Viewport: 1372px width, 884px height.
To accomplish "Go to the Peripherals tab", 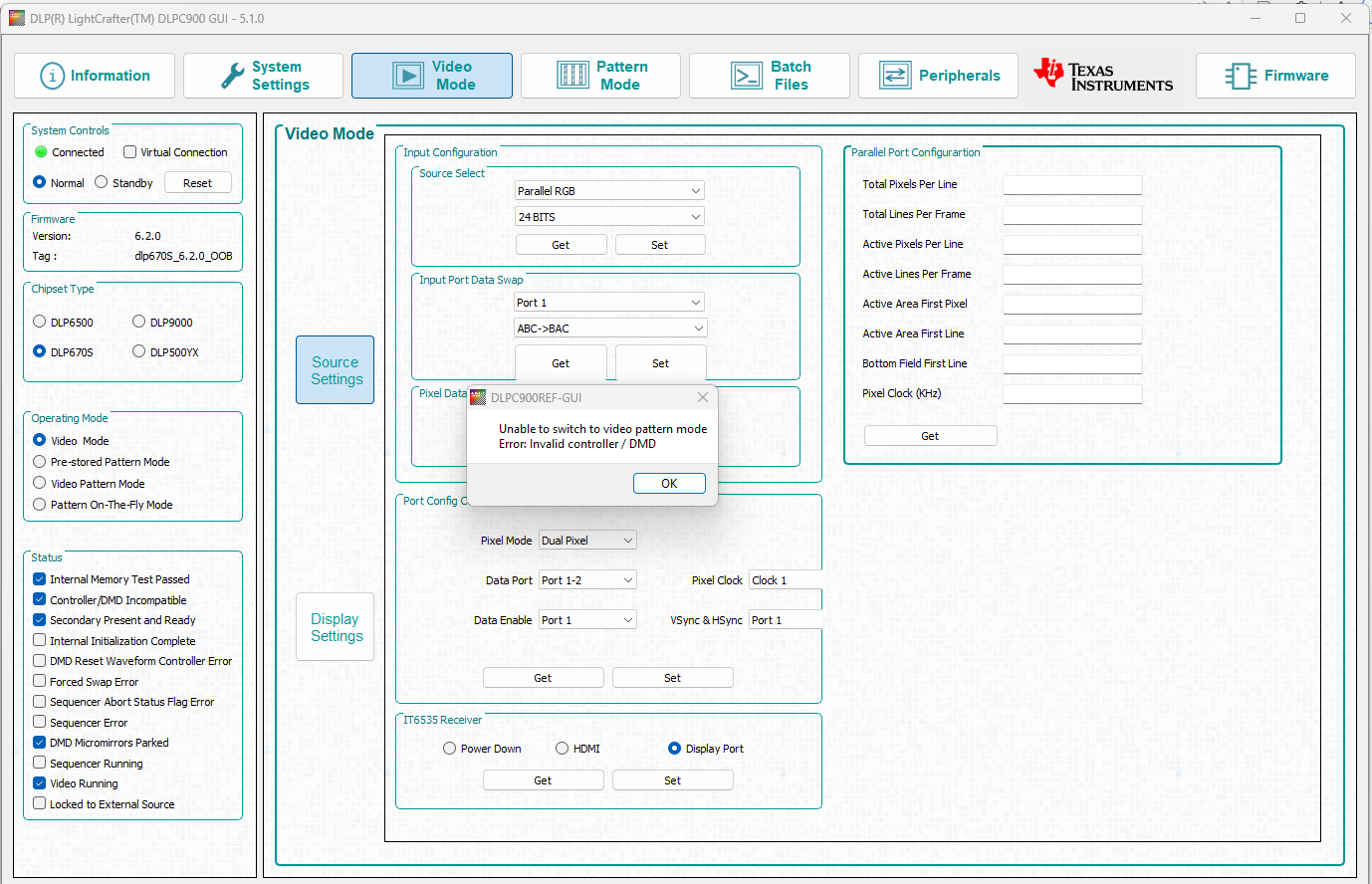I will 938,76.
